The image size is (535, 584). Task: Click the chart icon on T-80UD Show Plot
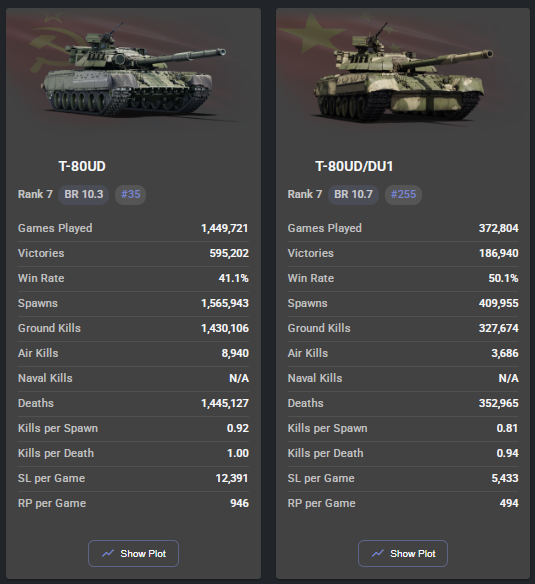click(x=108, y=553)
